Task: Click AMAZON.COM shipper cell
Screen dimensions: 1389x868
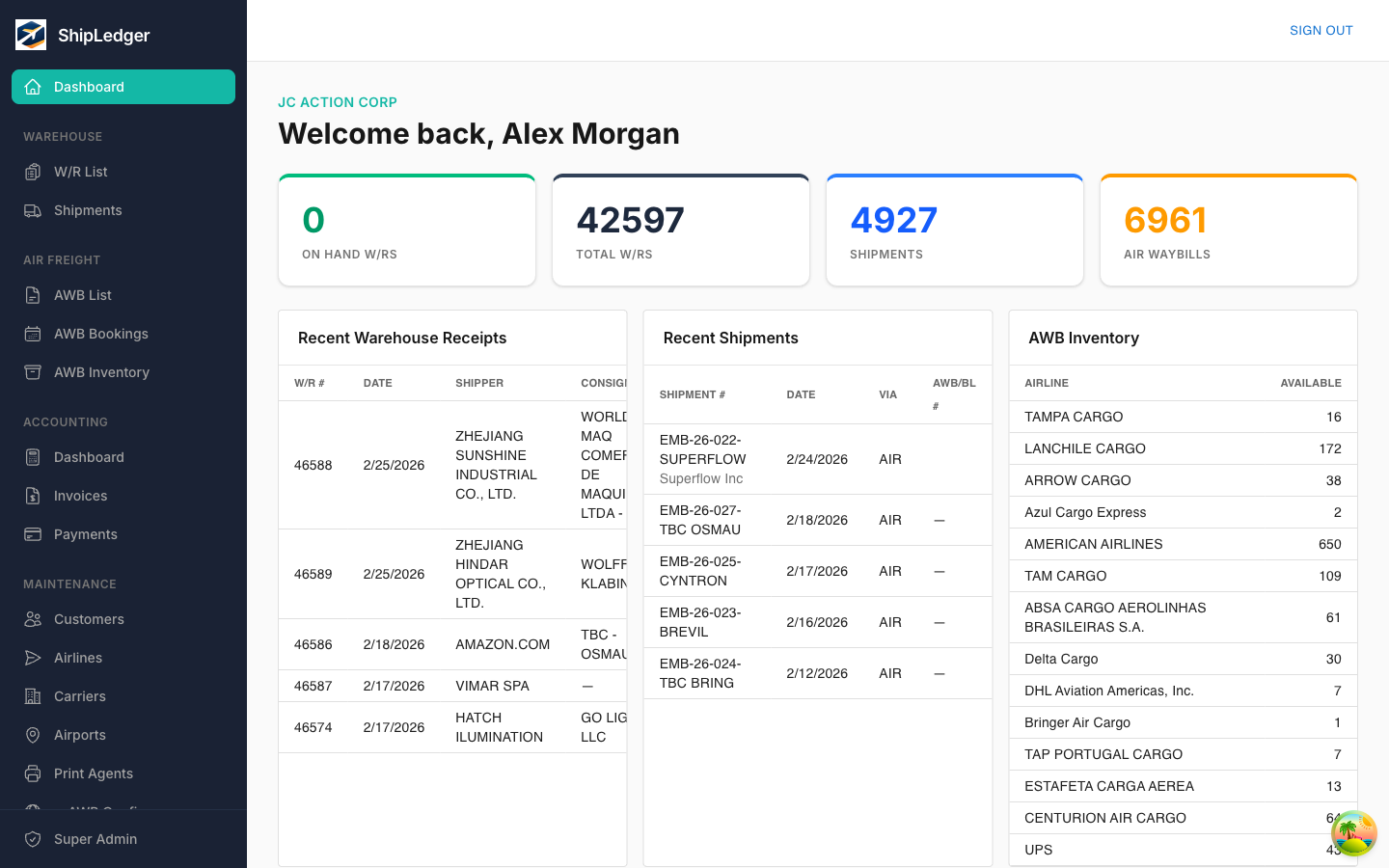Action: [x=503, y=644]
